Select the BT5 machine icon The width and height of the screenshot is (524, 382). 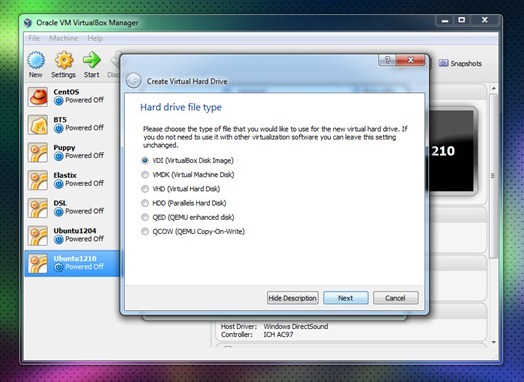click(37, 125)
